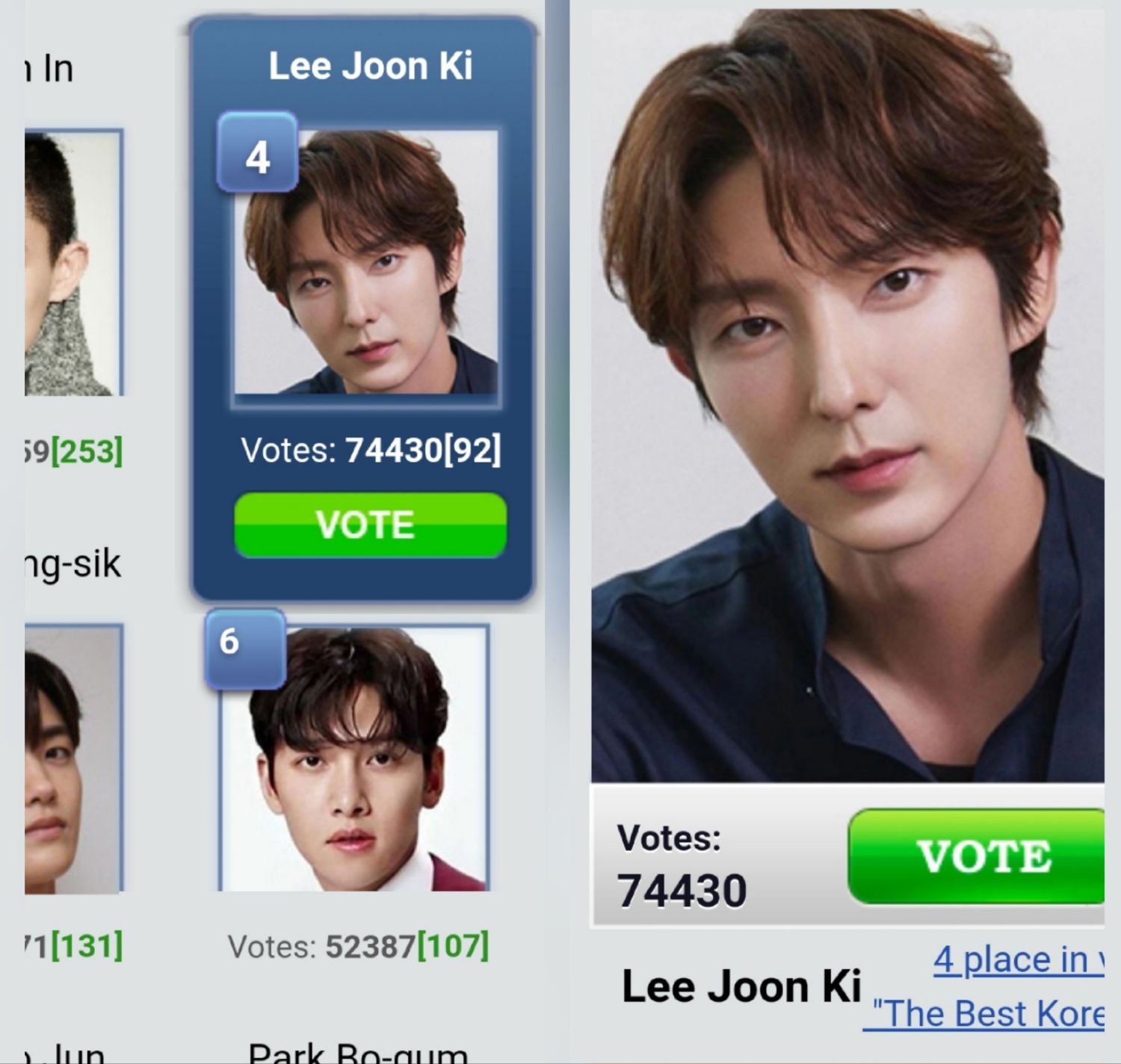This screenshot has width=1121, height=1064.
Task: Open "The Best Kore" ranking link
Action: pos(985,1014)
